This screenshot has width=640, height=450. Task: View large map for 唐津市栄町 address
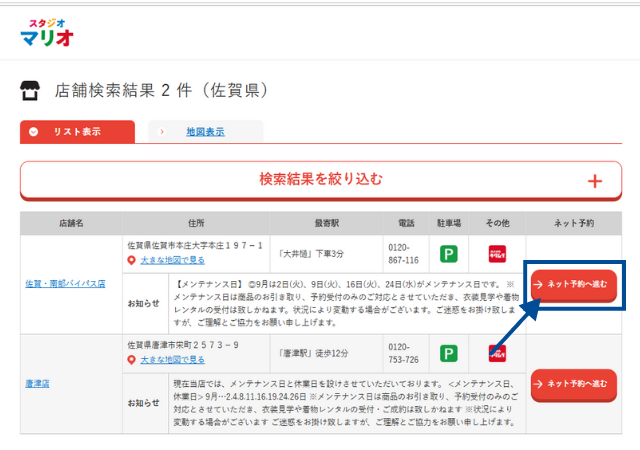tap(172, 360)
